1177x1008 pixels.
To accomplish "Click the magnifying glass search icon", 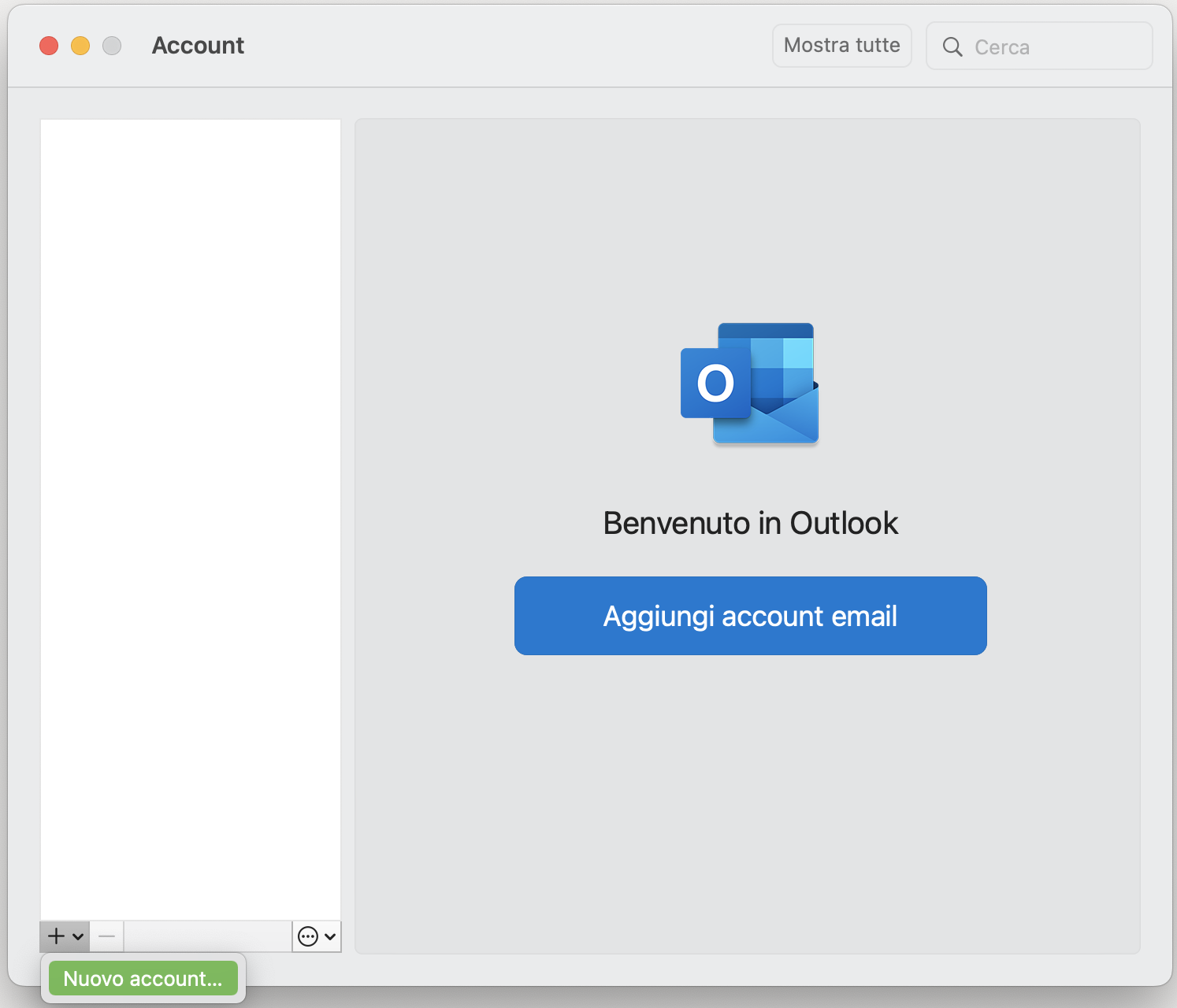I will (x=952, y=47).
